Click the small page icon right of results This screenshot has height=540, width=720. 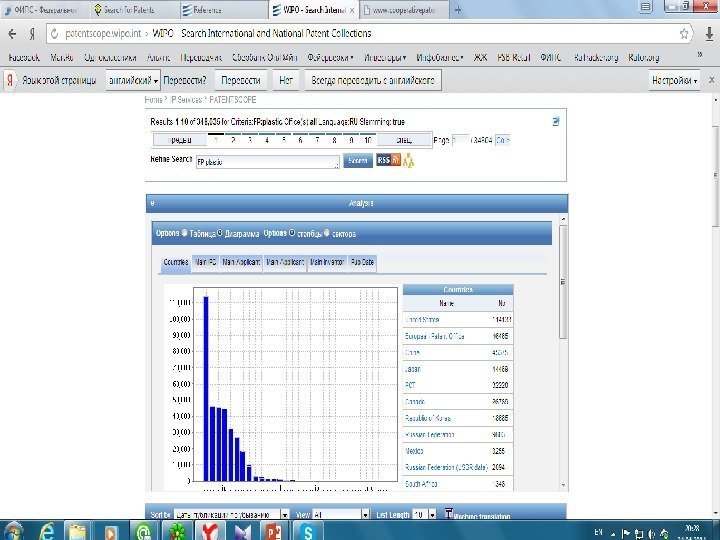pyautogui.click(x=556, y=121)
